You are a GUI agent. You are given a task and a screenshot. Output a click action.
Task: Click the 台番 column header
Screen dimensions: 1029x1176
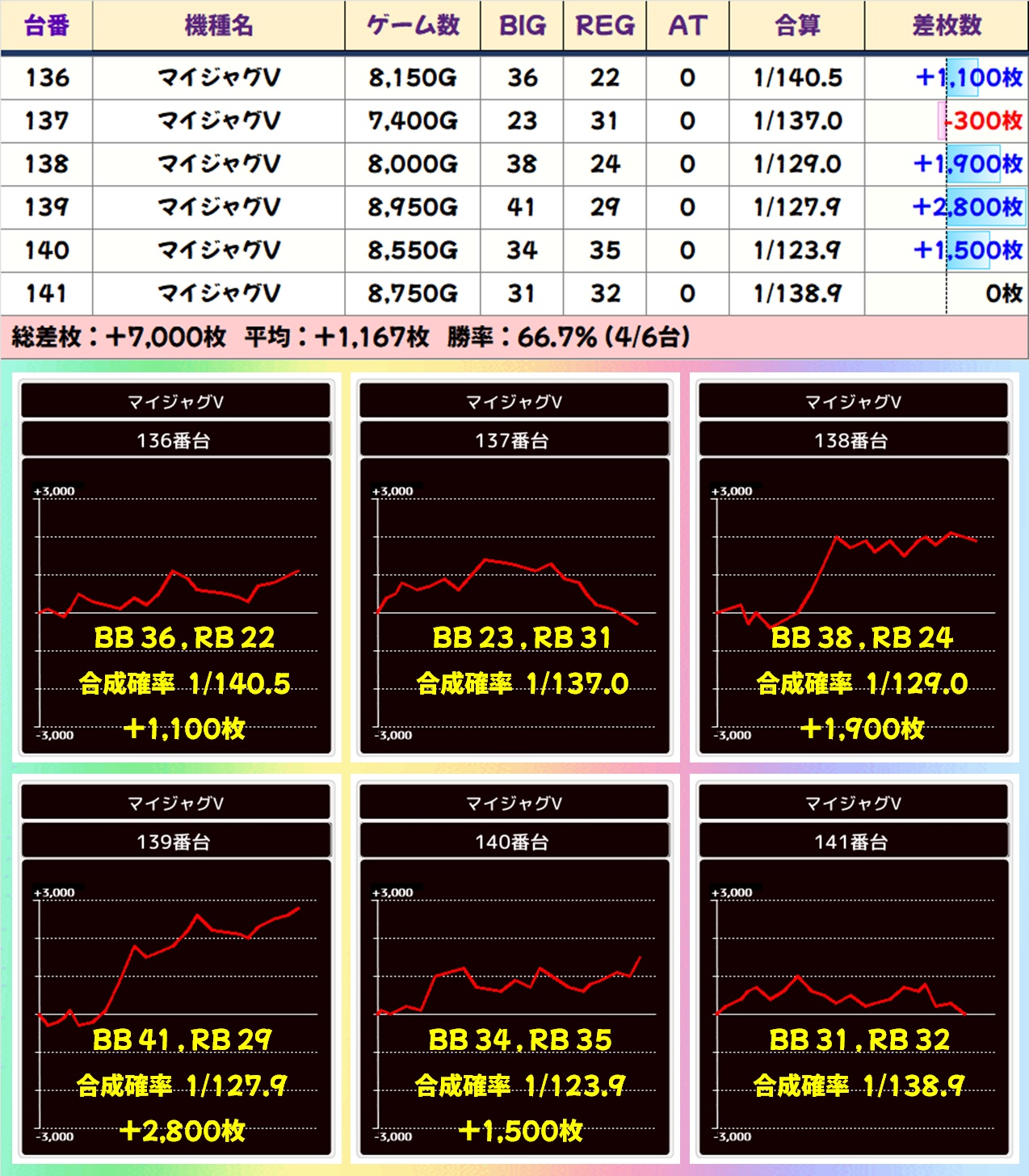pos(47,26)
